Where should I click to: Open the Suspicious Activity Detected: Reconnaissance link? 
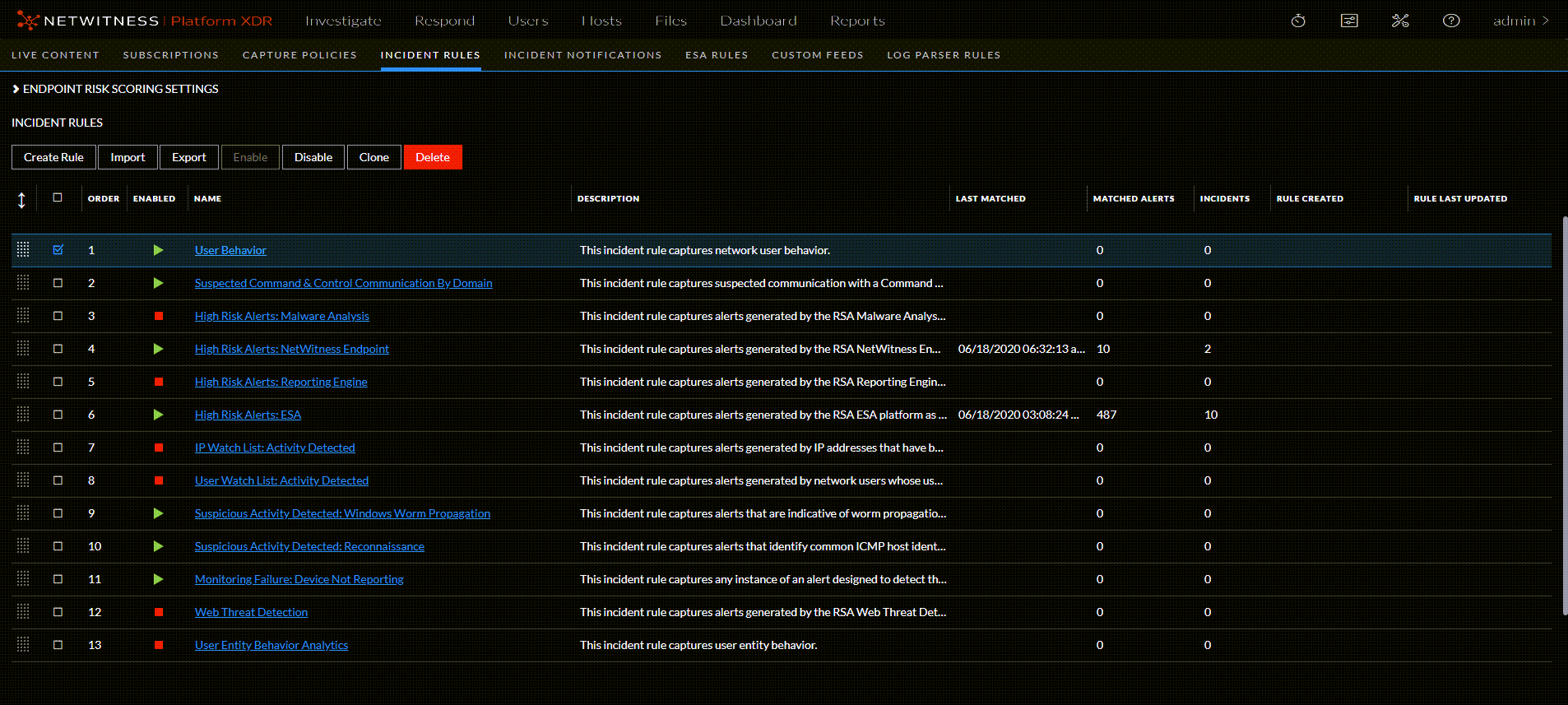click(x=309, y=546)
